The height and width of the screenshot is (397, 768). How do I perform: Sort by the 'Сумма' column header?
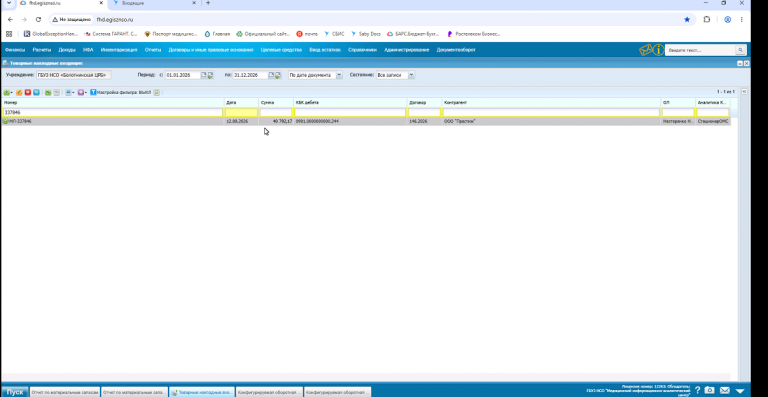[x=276, y=103]
